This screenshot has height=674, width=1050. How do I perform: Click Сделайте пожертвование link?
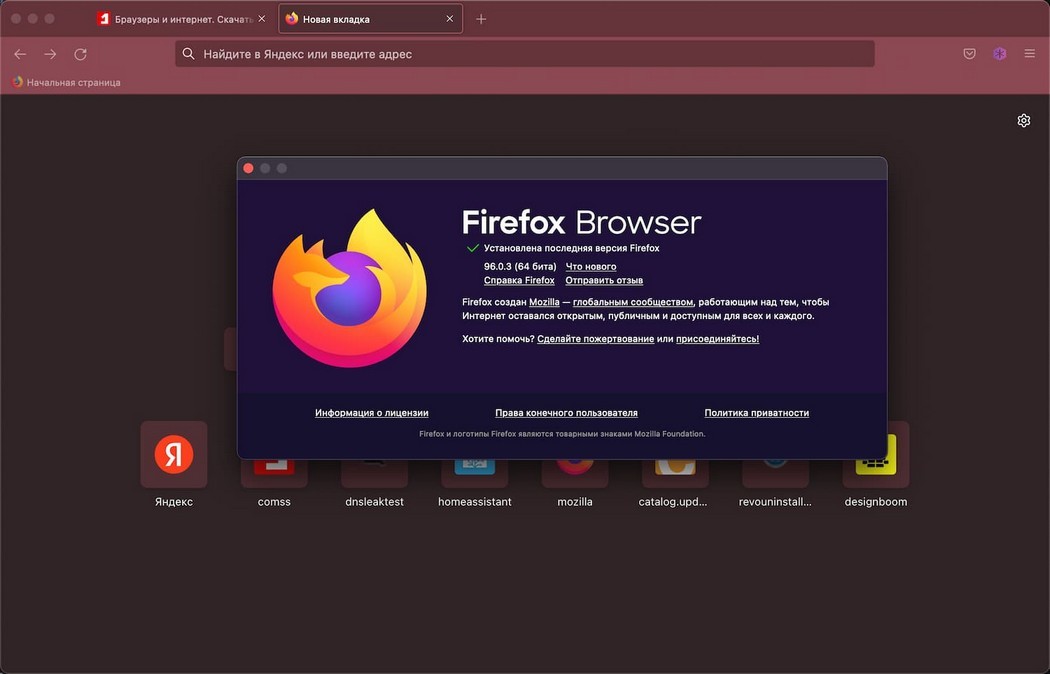(595, 339)
